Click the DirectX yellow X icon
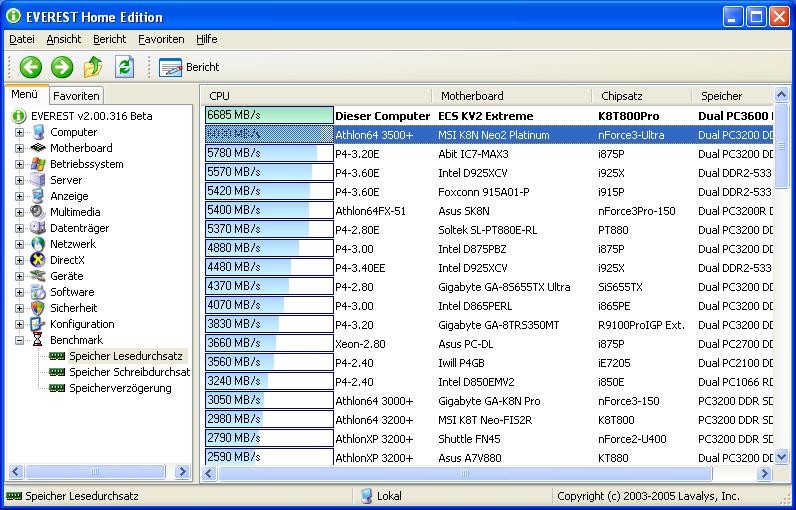Screen dimensions: 796x510 point(38,260)
